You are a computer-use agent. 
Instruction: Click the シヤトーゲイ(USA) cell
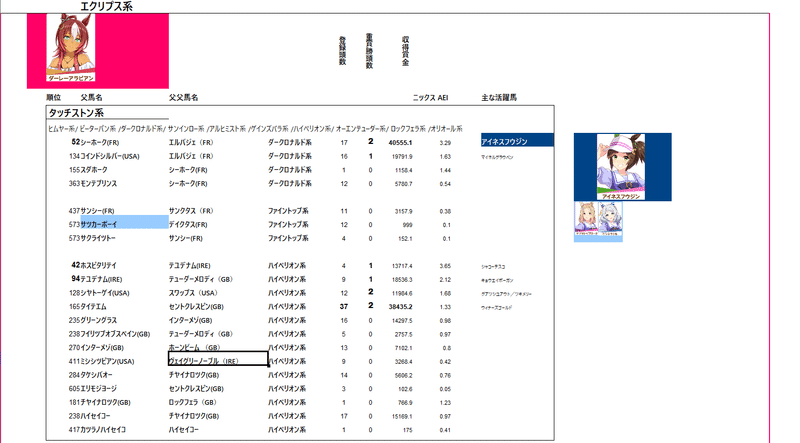coord(105,293)
